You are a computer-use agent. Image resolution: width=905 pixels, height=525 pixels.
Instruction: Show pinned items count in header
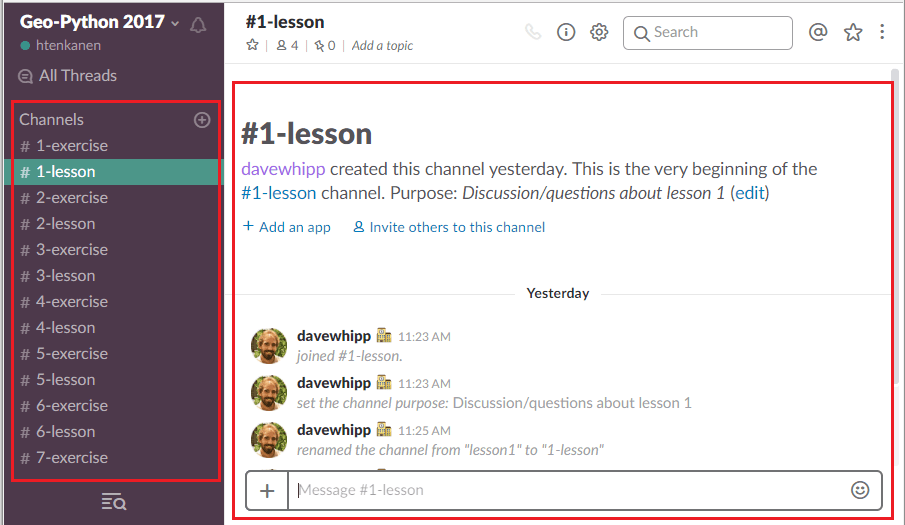point(325,45)
